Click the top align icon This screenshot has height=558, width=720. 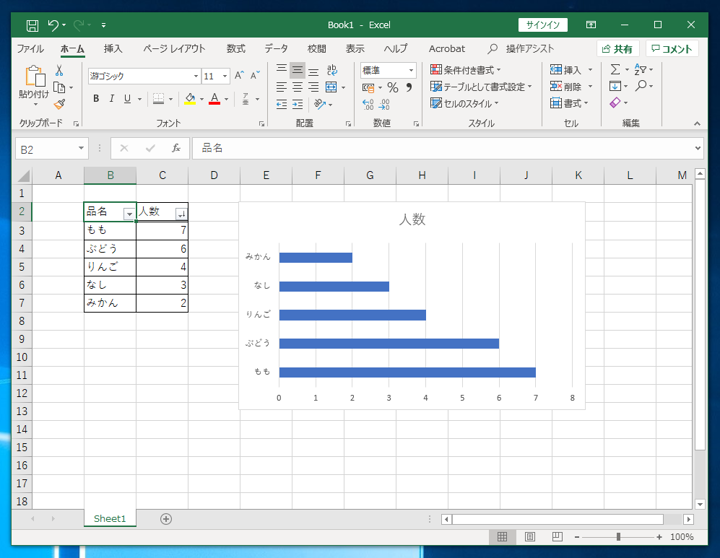point(281,70)
